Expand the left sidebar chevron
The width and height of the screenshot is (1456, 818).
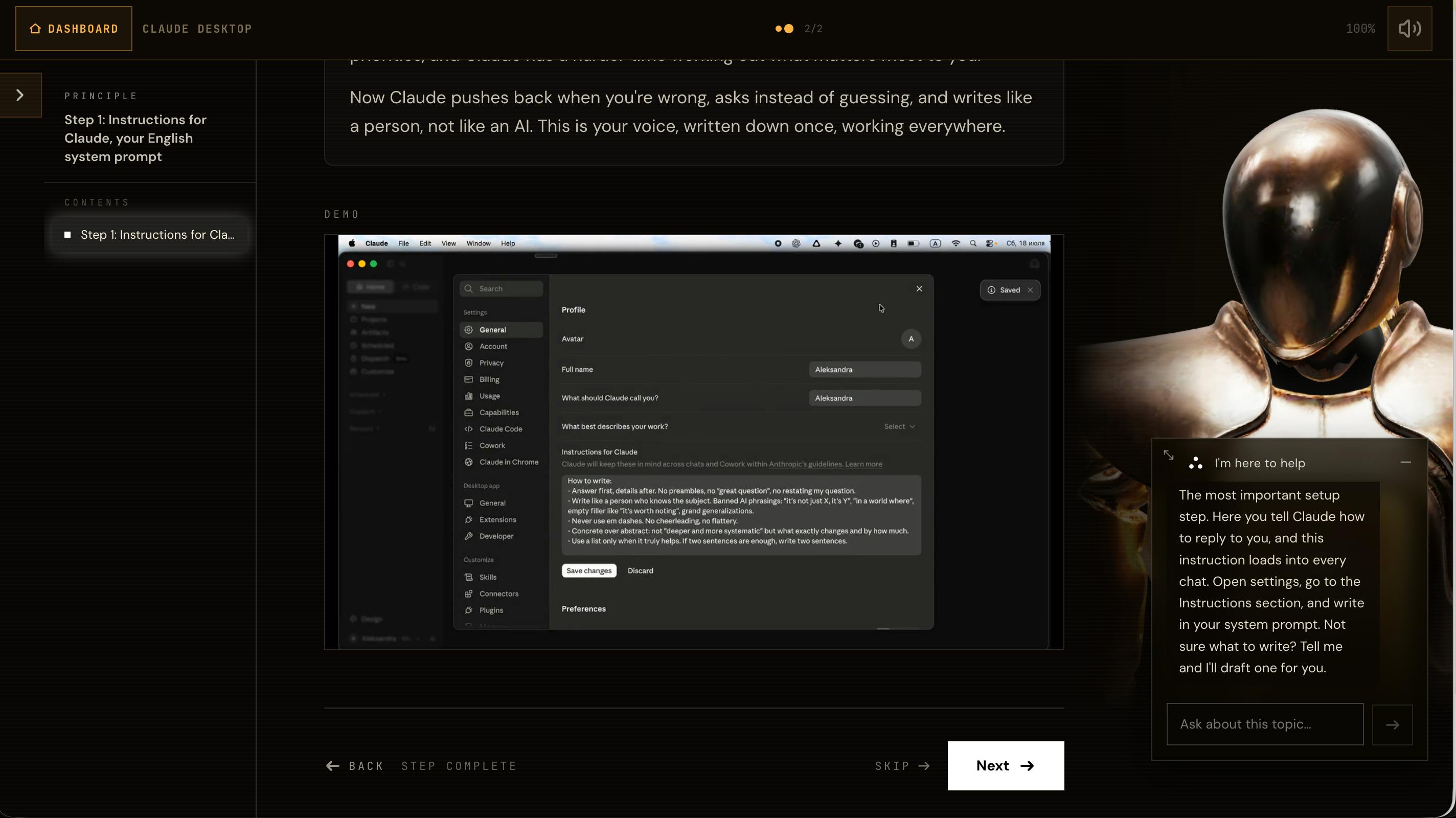coord(20,95)
